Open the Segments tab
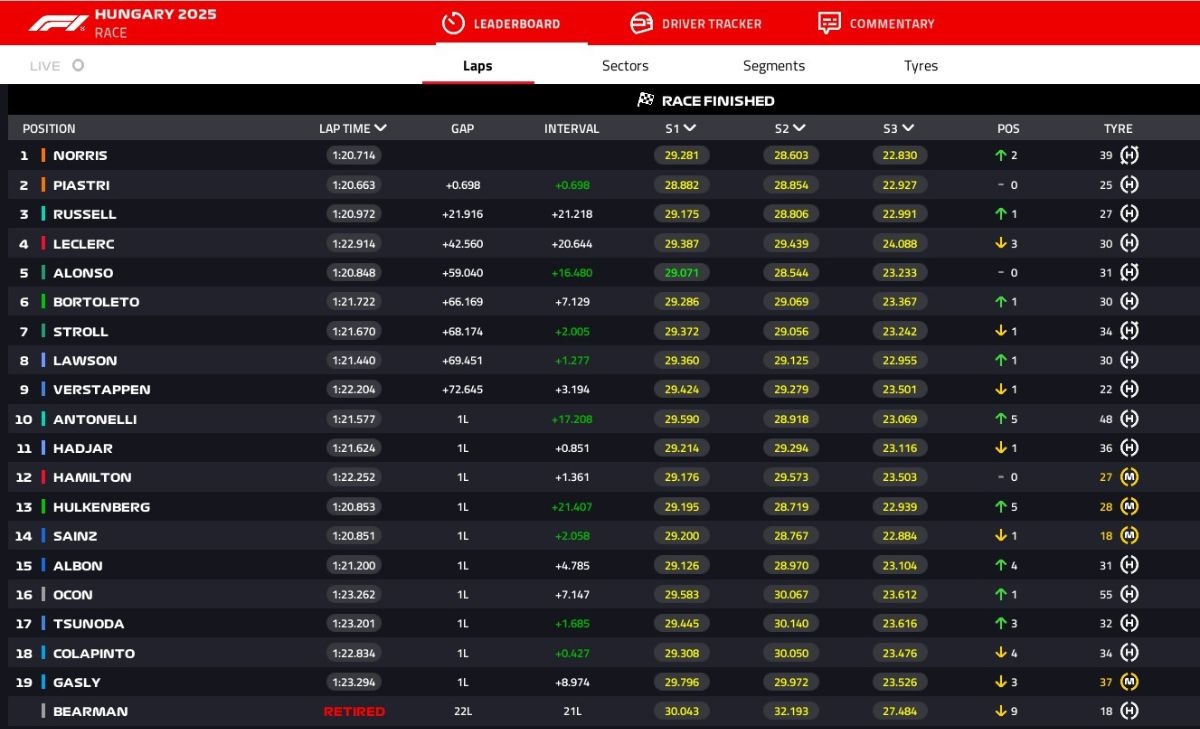 click(773, 66)
